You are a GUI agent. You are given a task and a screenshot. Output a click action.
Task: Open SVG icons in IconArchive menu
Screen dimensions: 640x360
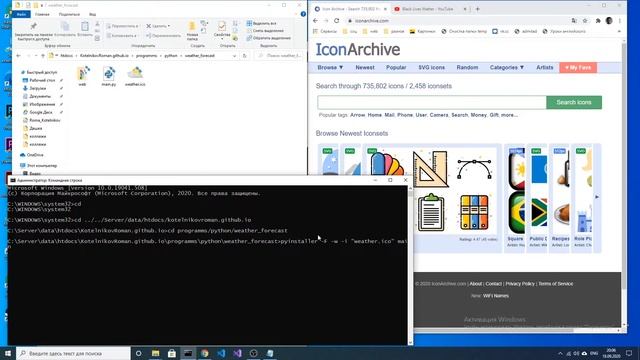point(431,67)
